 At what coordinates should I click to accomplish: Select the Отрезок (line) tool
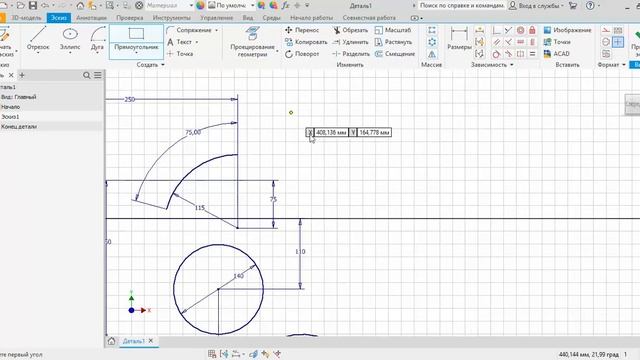(x=38, y=39)
